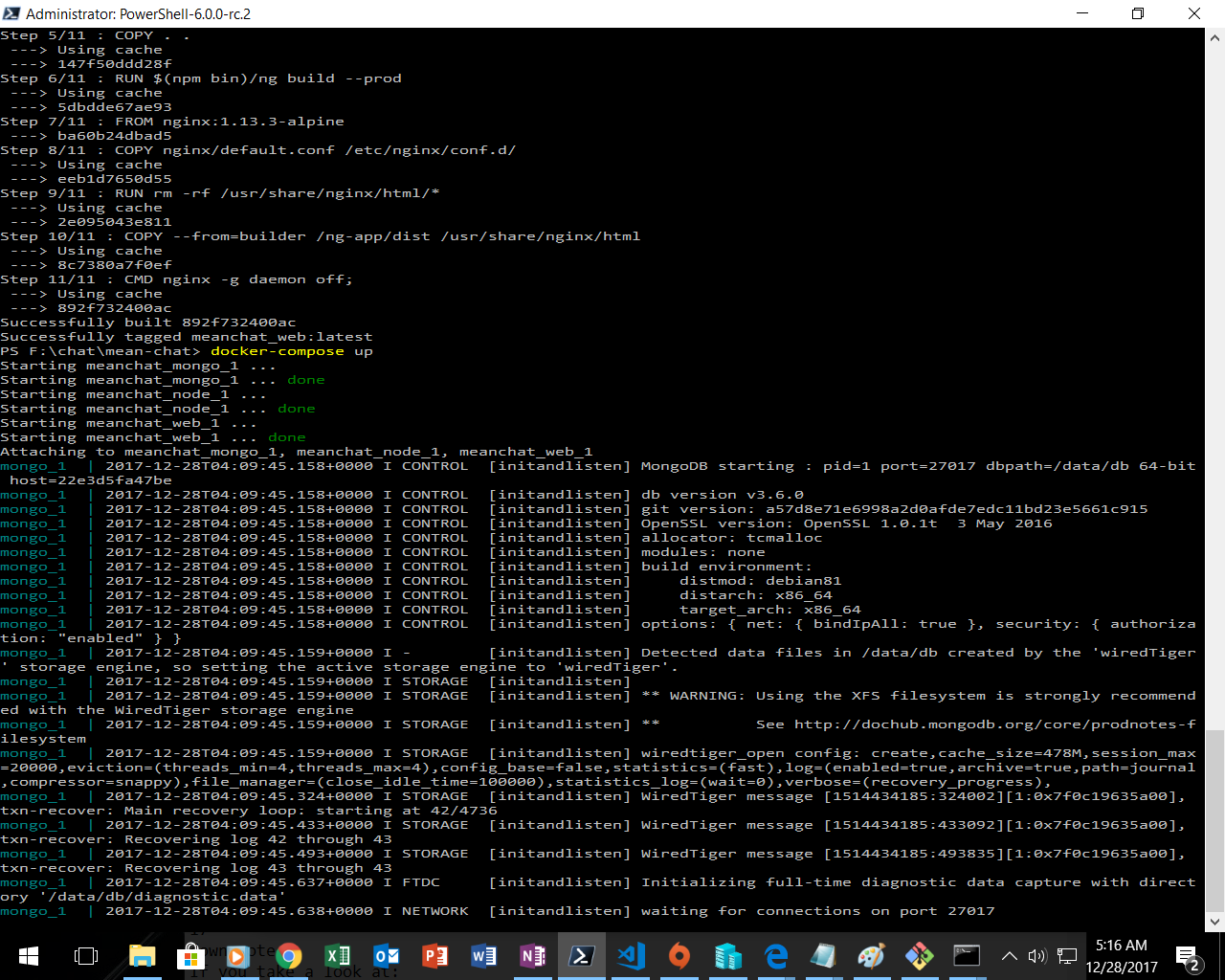
Task: Click the 'modules: none' text
Action: (703, 552)
